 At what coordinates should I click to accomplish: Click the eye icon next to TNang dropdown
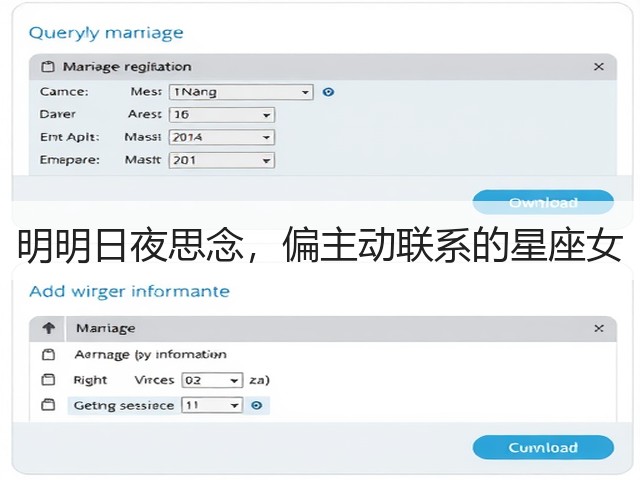(x=328, y=92)
